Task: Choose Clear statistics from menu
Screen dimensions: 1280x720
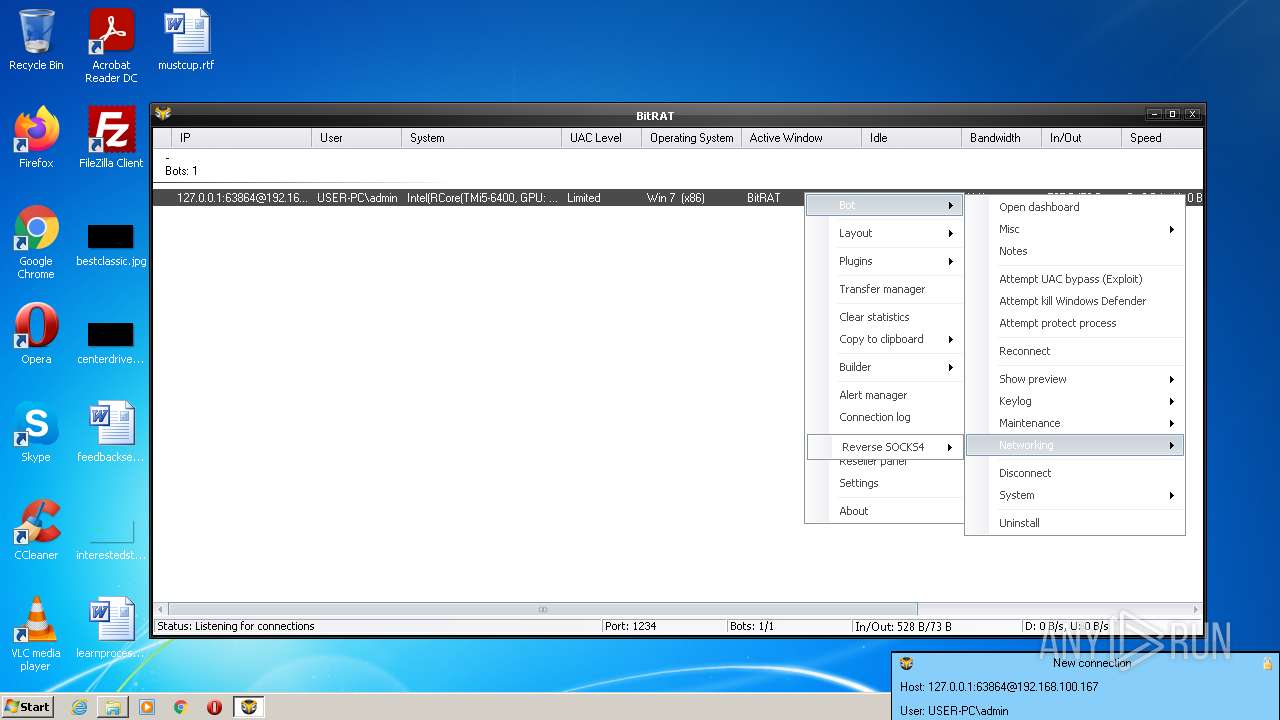Action: [x=884, y=317]
